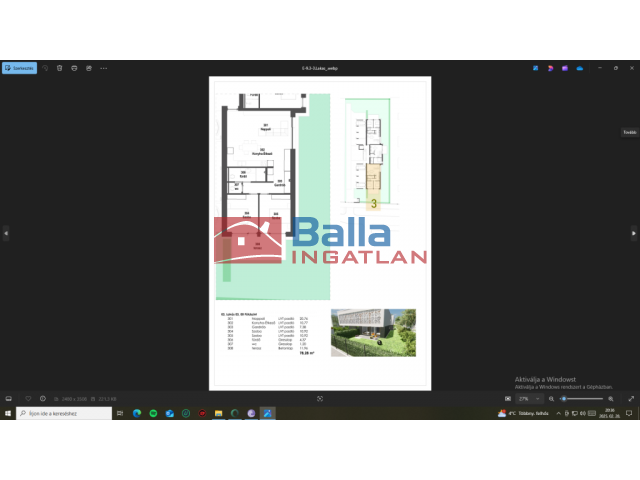Delete the image with the trash icon

pyautogui.click(x=60, y=68)
